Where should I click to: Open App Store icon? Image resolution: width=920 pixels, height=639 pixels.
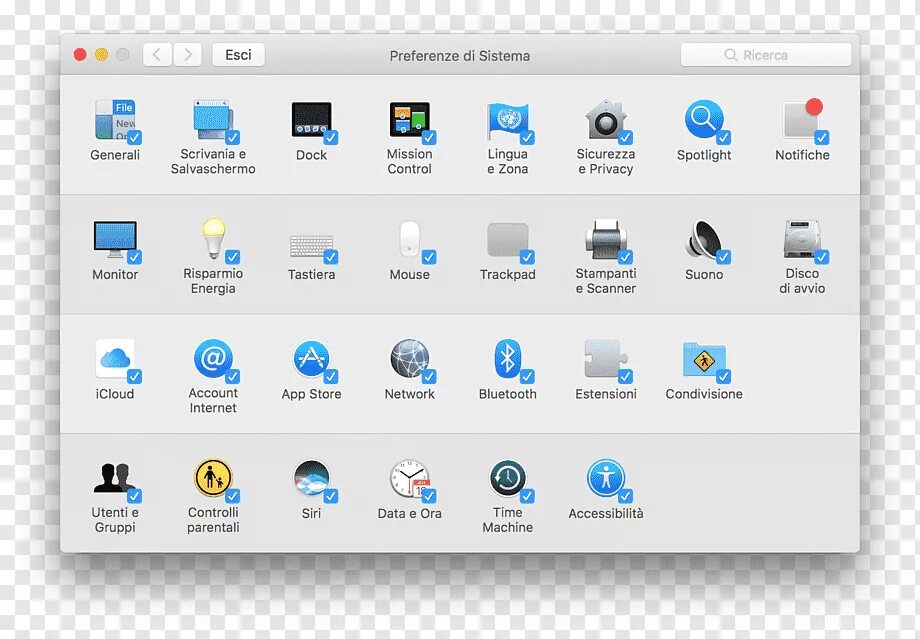click(312, 359)
